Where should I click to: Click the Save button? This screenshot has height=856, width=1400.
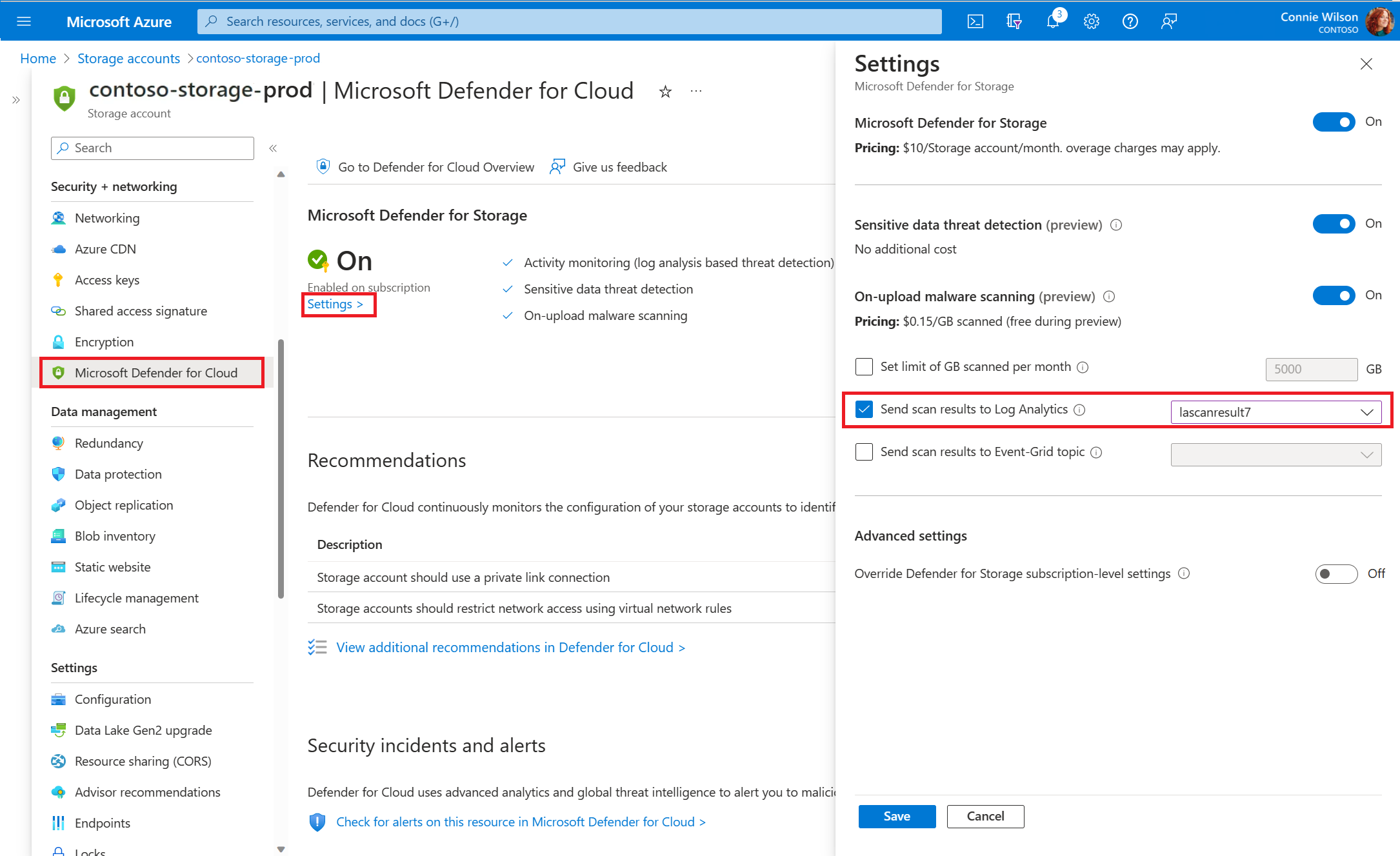point(896,816)
